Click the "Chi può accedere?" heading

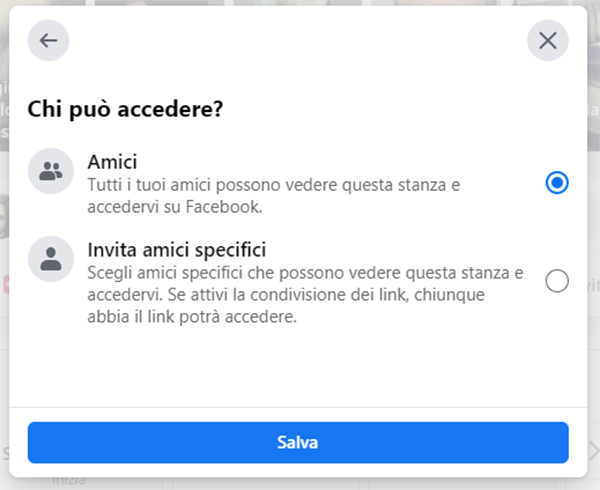125,108
